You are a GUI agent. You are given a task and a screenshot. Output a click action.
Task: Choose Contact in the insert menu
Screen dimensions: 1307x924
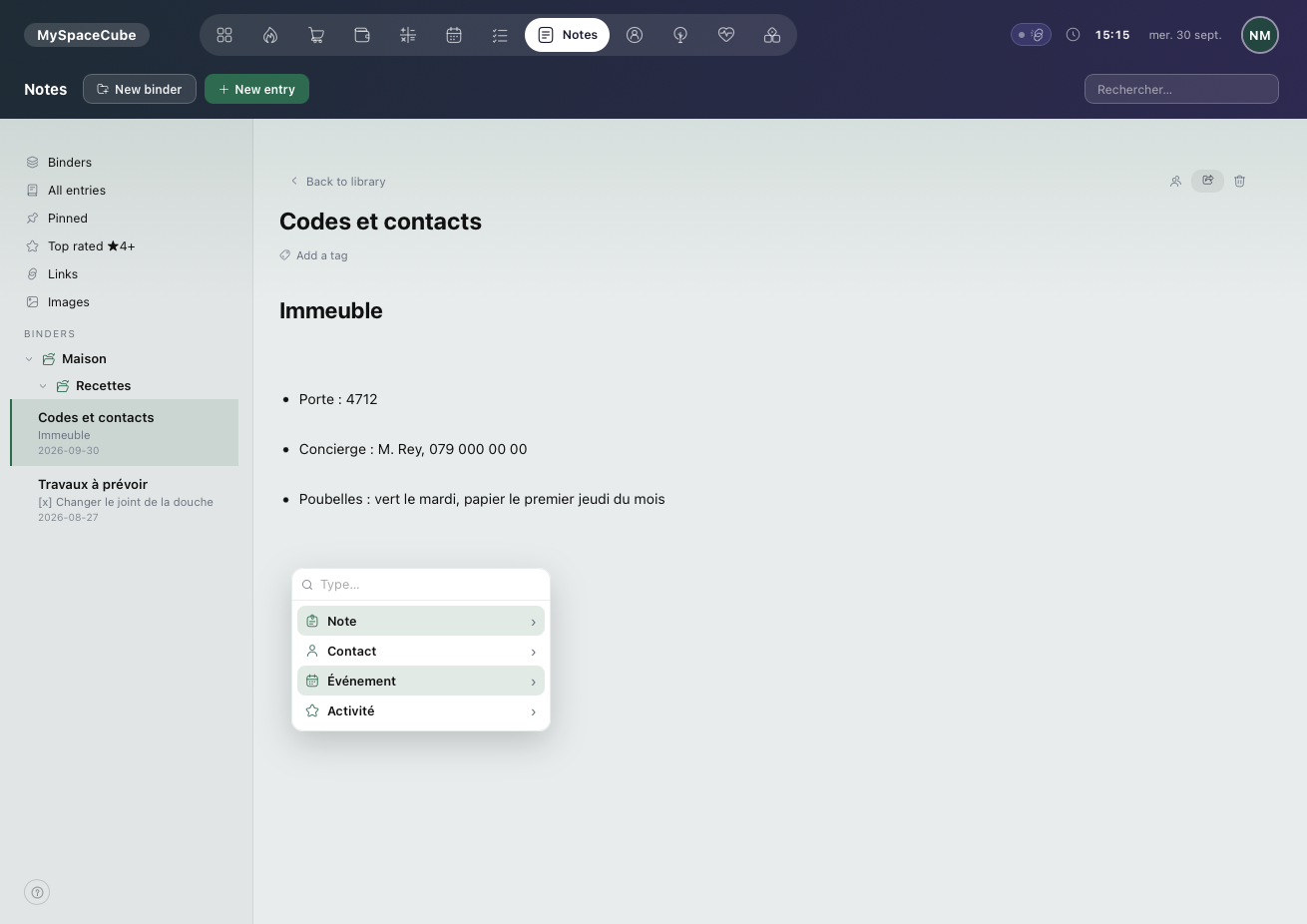421,651
